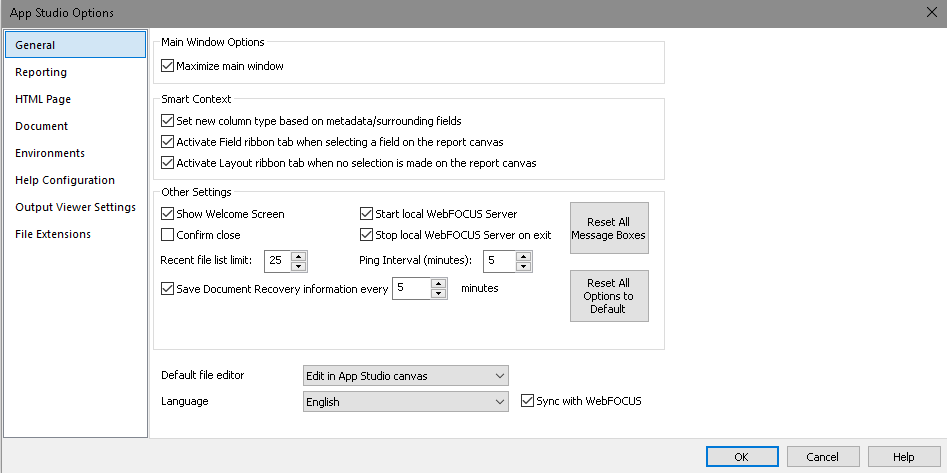Viewport: 947px width, 473px height.
Task: Toggle Stop local WebFOCUS Server on exit
Action: click(x=366, y=234)
